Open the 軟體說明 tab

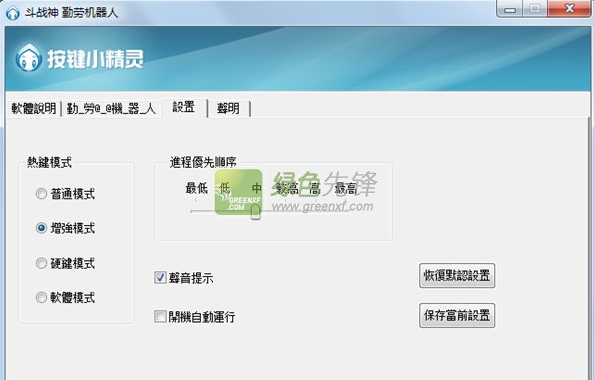pos(34,109)
